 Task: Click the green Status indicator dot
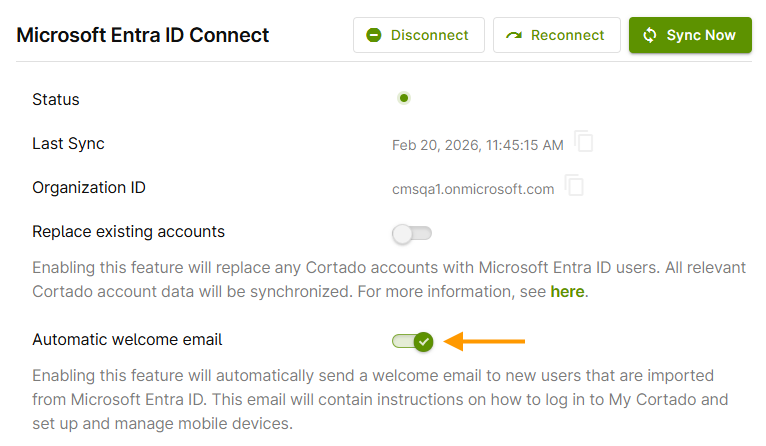pos(404,98)
